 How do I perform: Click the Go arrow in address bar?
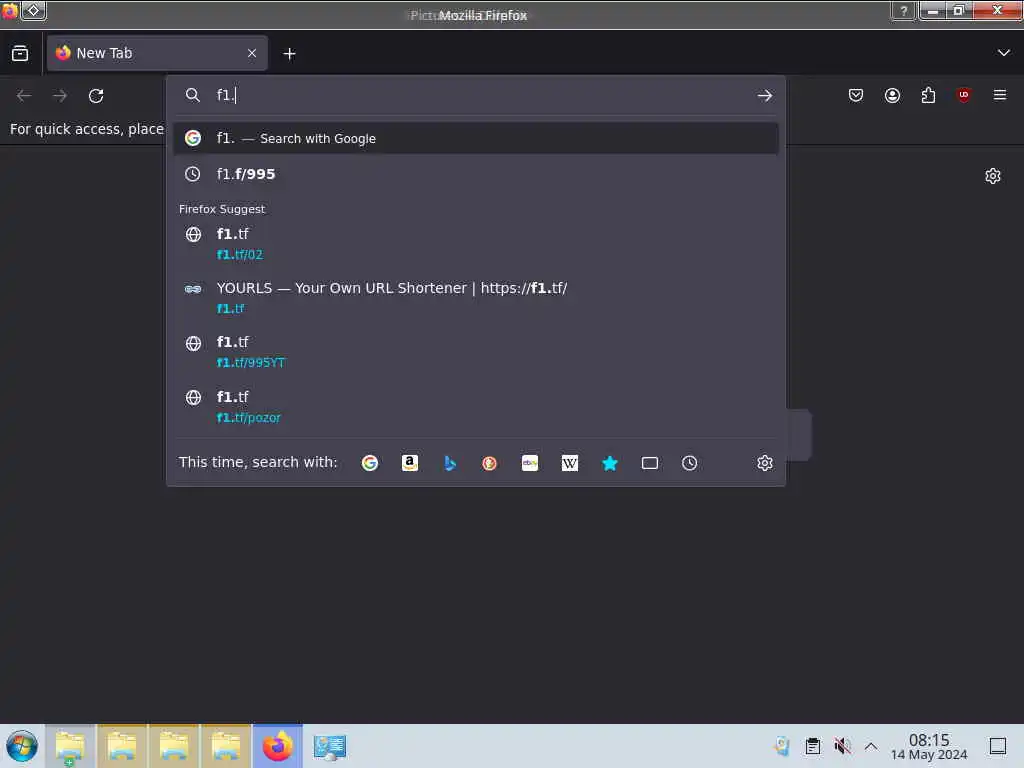pos(765,96)
